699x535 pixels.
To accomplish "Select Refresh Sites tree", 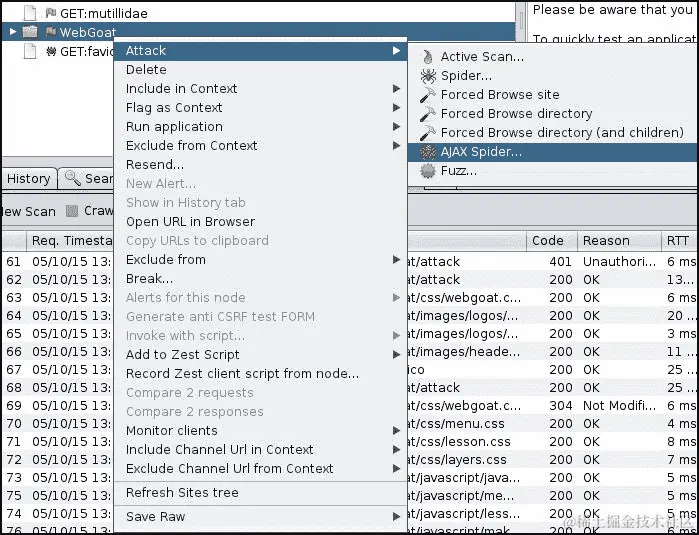I will 261,493.
